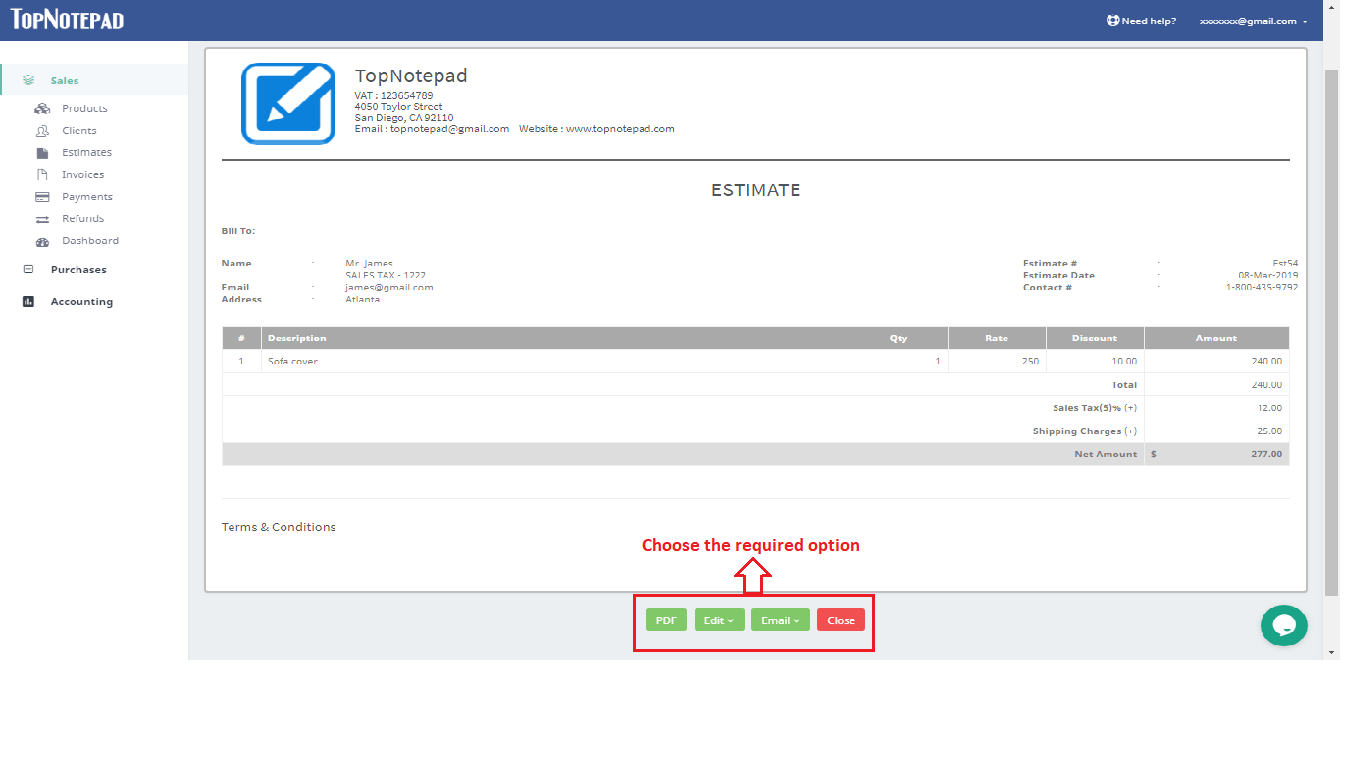Click the Need help lifebuoy icon

[x=1112, y=21]
